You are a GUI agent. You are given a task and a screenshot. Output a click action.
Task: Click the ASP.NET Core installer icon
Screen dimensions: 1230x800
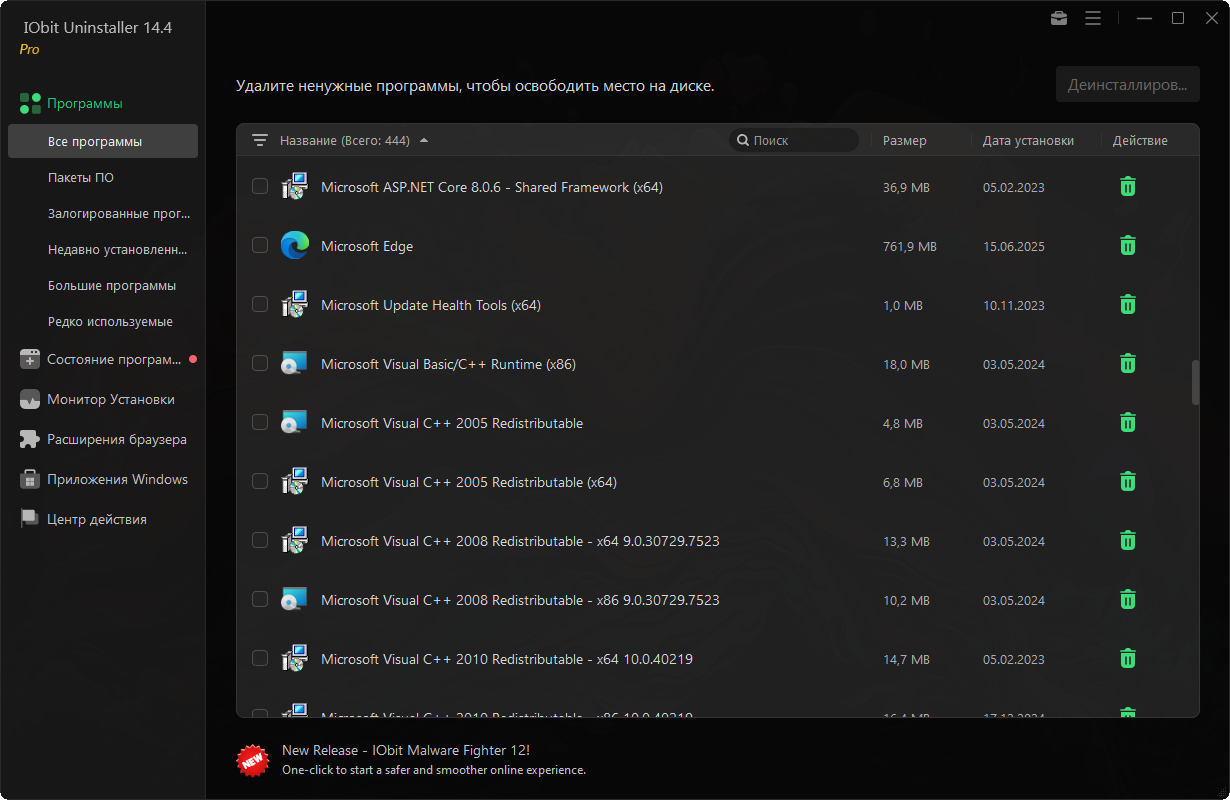pos(294,187)
